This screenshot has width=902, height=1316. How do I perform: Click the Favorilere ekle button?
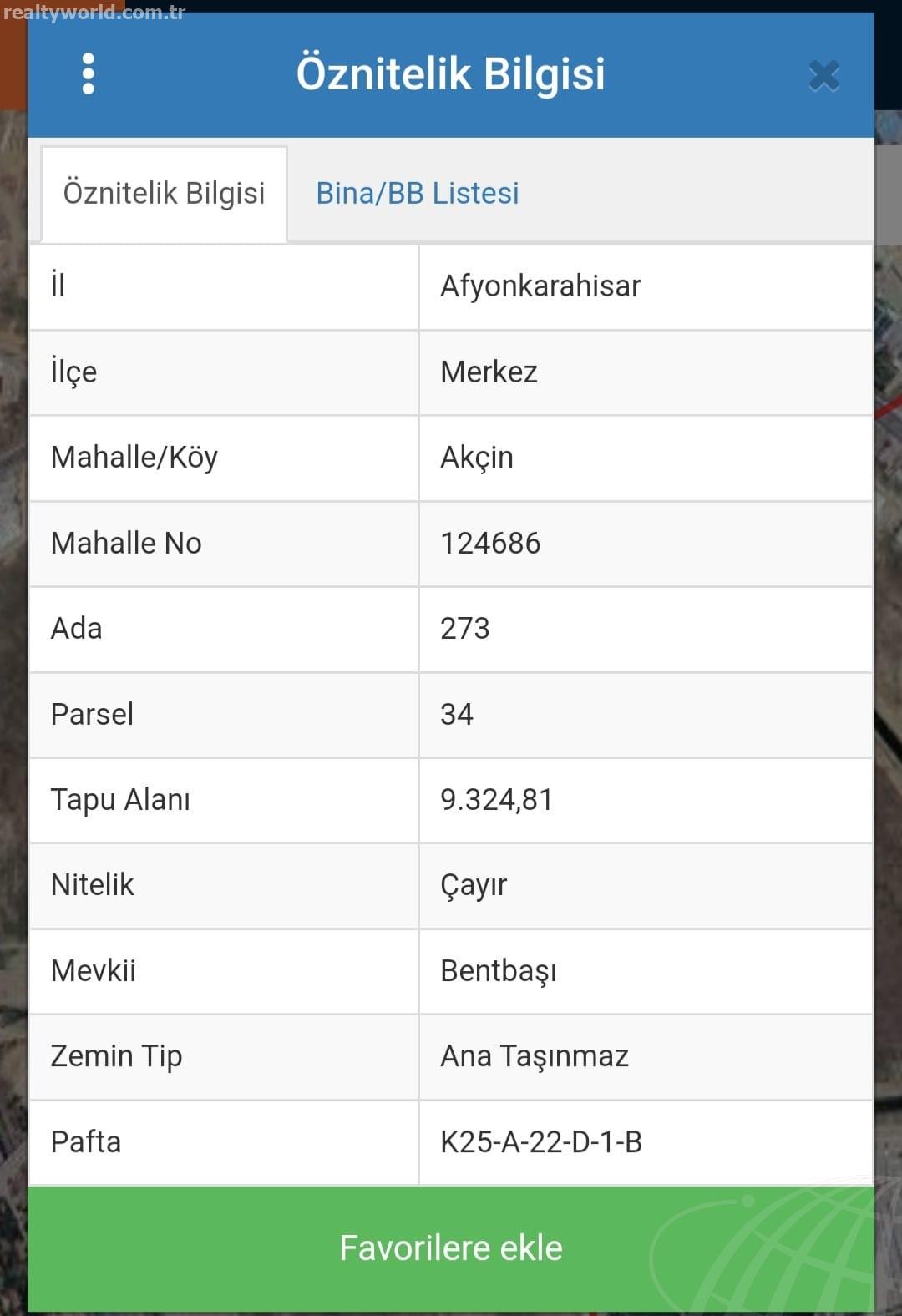(x=451, y=1248)
